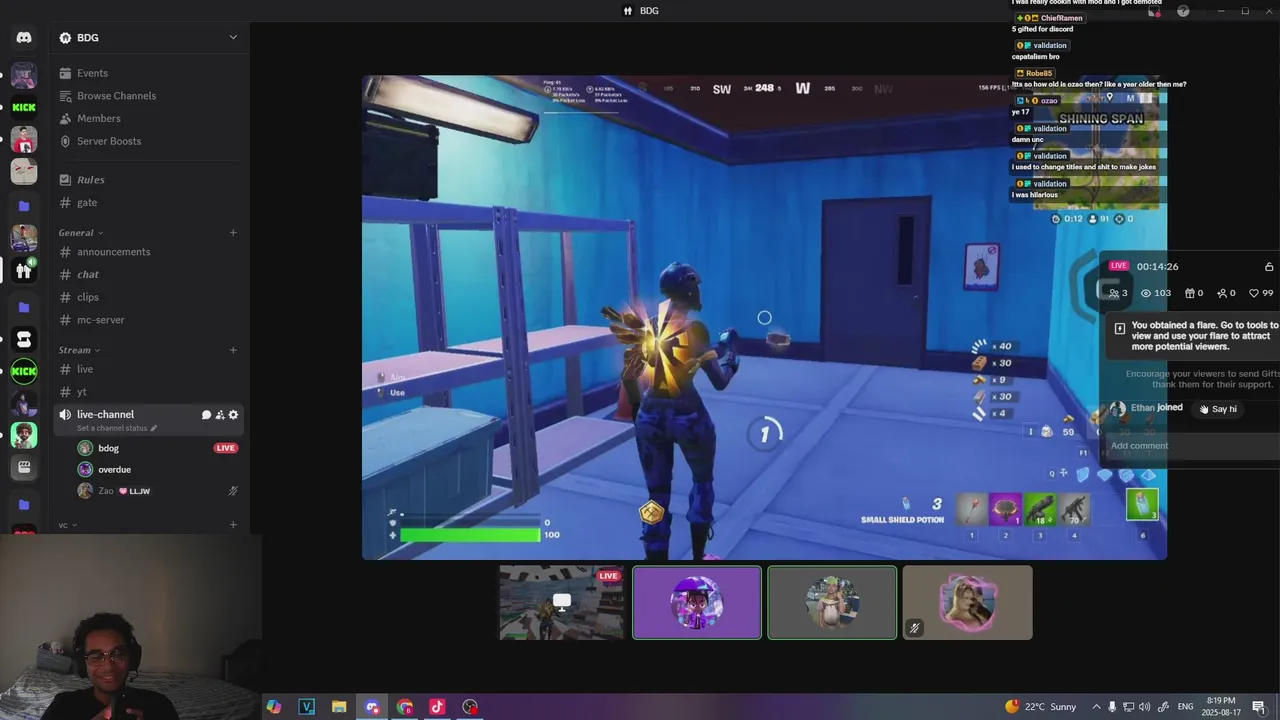Screen dimensions: 1280x720
Task: Edit live-channel settings with the gear icon
Action: (234, 415)
